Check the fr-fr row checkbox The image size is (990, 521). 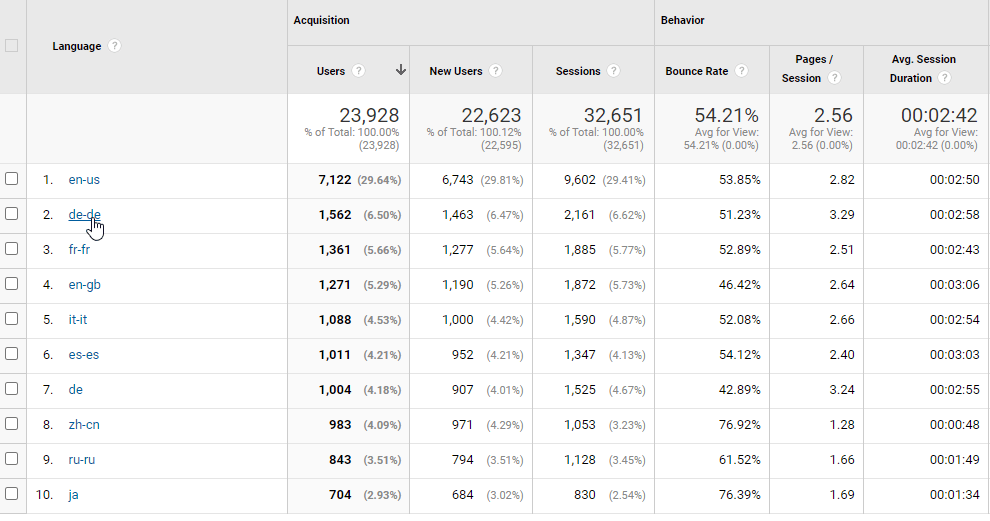pyautogui.click(x=11, y=249)
